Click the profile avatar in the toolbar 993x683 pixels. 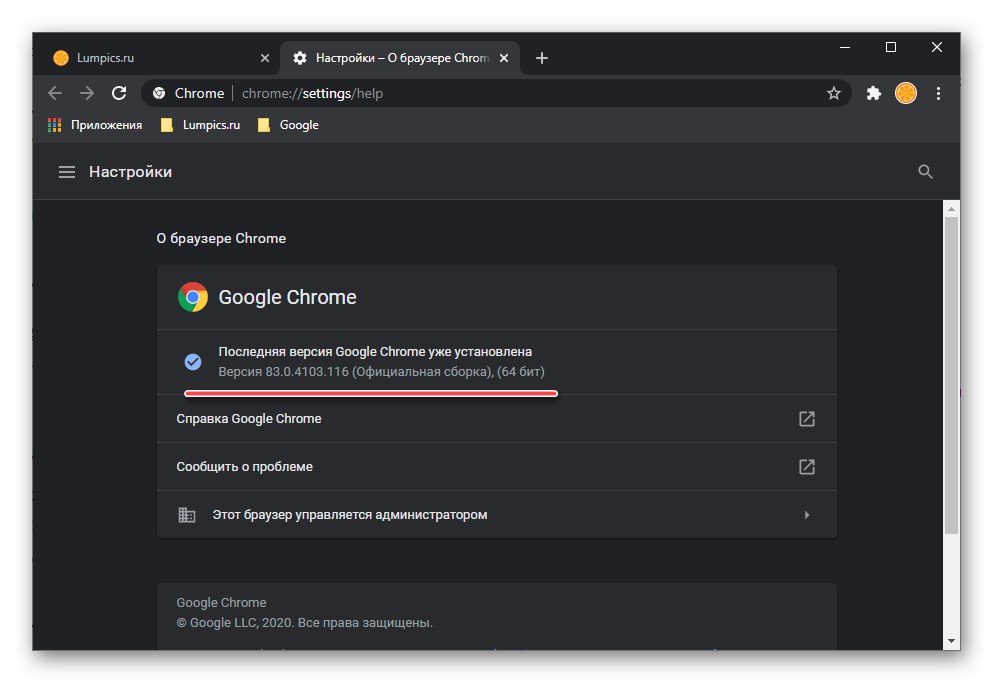tap(905, 93)
